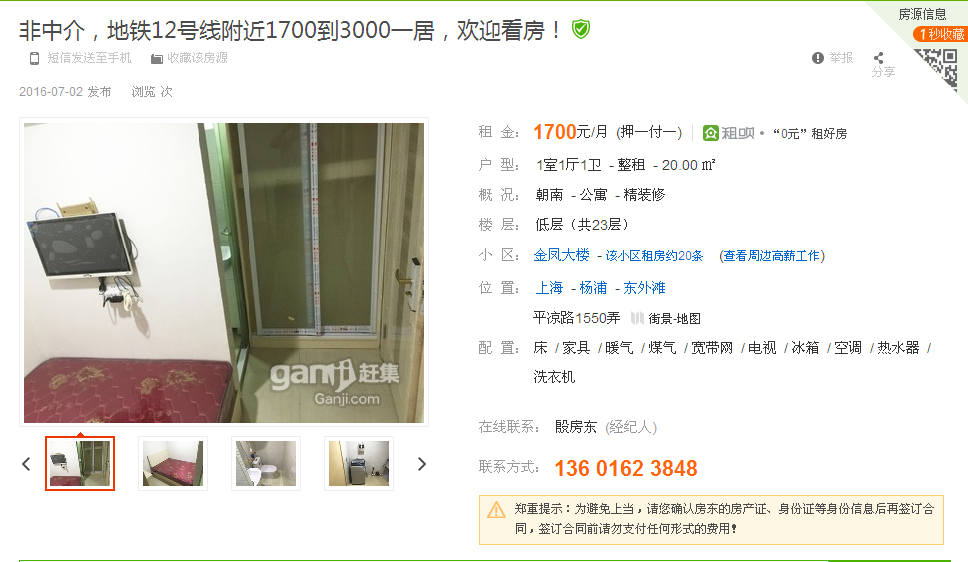Select the washing machine photo thumbnail

click(x=359, y=463)
